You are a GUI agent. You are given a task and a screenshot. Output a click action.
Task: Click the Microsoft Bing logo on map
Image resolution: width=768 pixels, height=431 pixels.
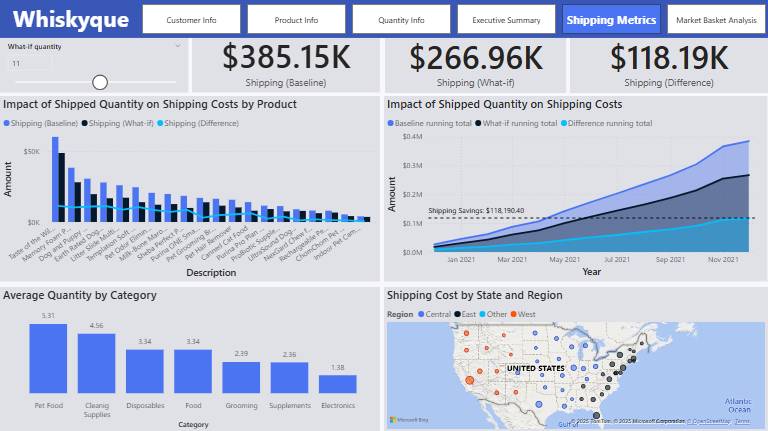pyautogui.click(x=409, y=420)
